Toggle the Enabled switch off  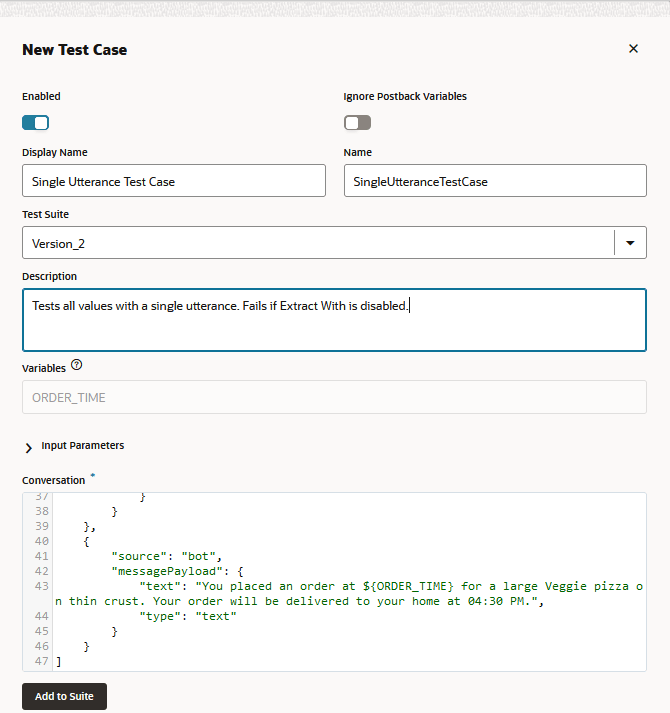(x=35, y=123)
